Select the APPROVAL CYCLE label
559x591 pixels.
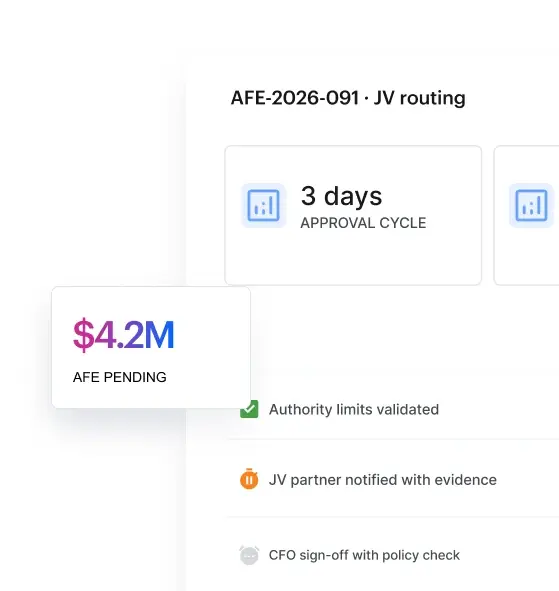pos(363,223)
